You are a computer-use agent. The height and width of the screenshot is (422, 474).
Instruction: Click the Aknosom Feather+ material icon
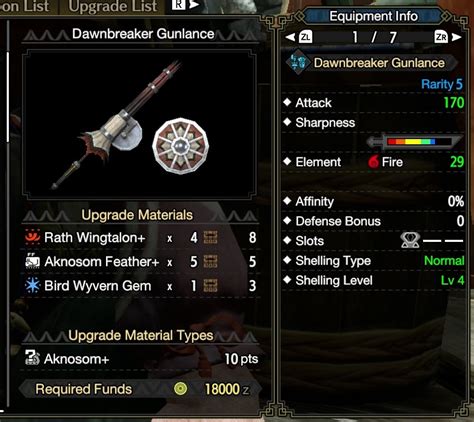click(x=32, y=262)
